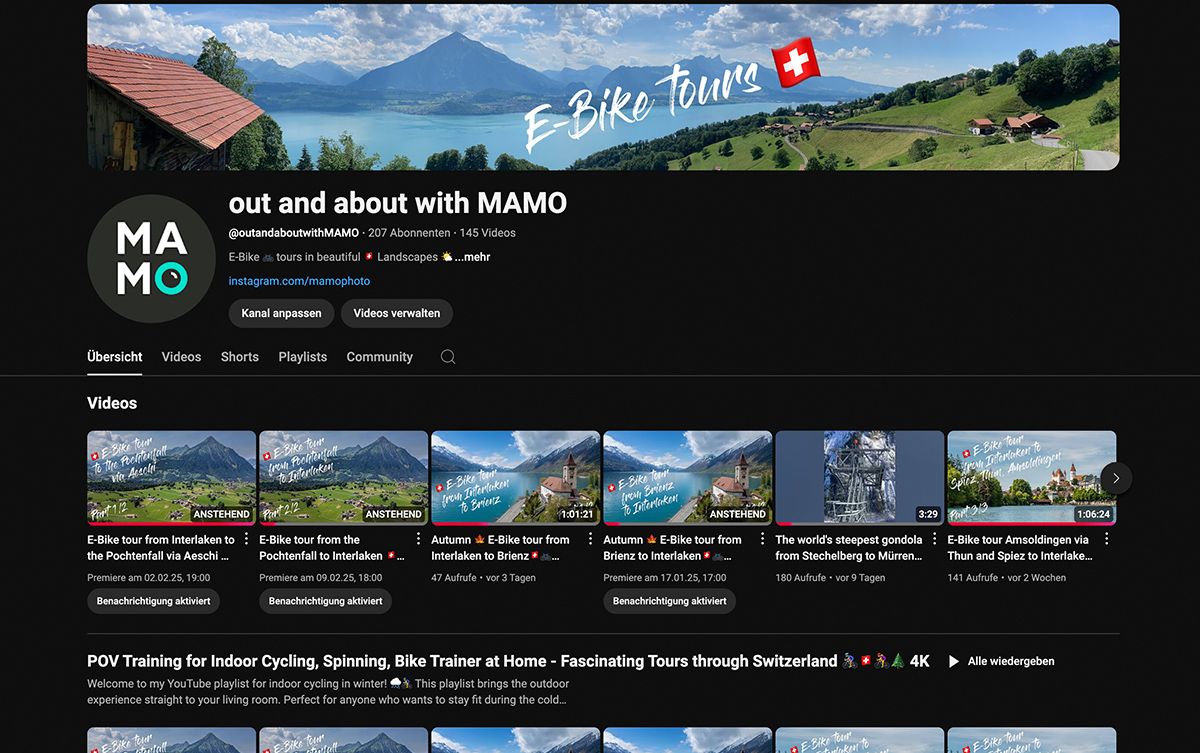The image size is (1200, 753).
Task: Click the @outandaboutwithMAMO handle
Action: [x=294, y=233]
